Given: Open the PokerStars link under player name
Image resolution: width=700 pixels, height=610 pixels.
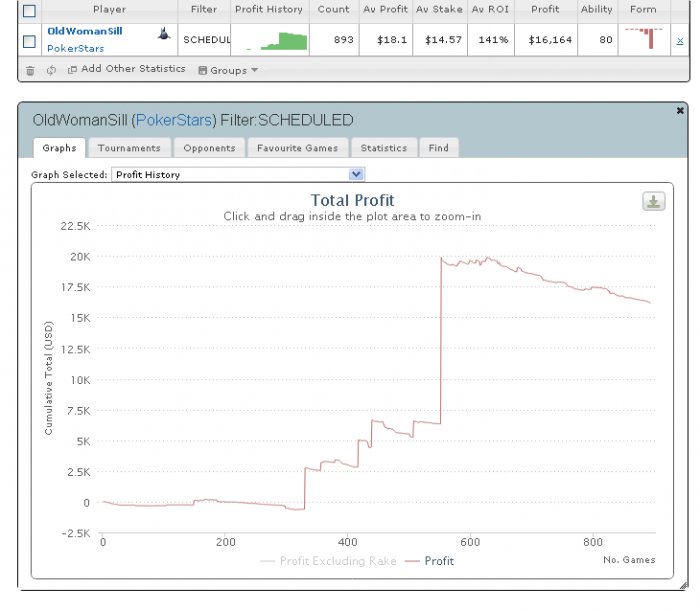Looking at the screenshot, I should pos(75,48).
